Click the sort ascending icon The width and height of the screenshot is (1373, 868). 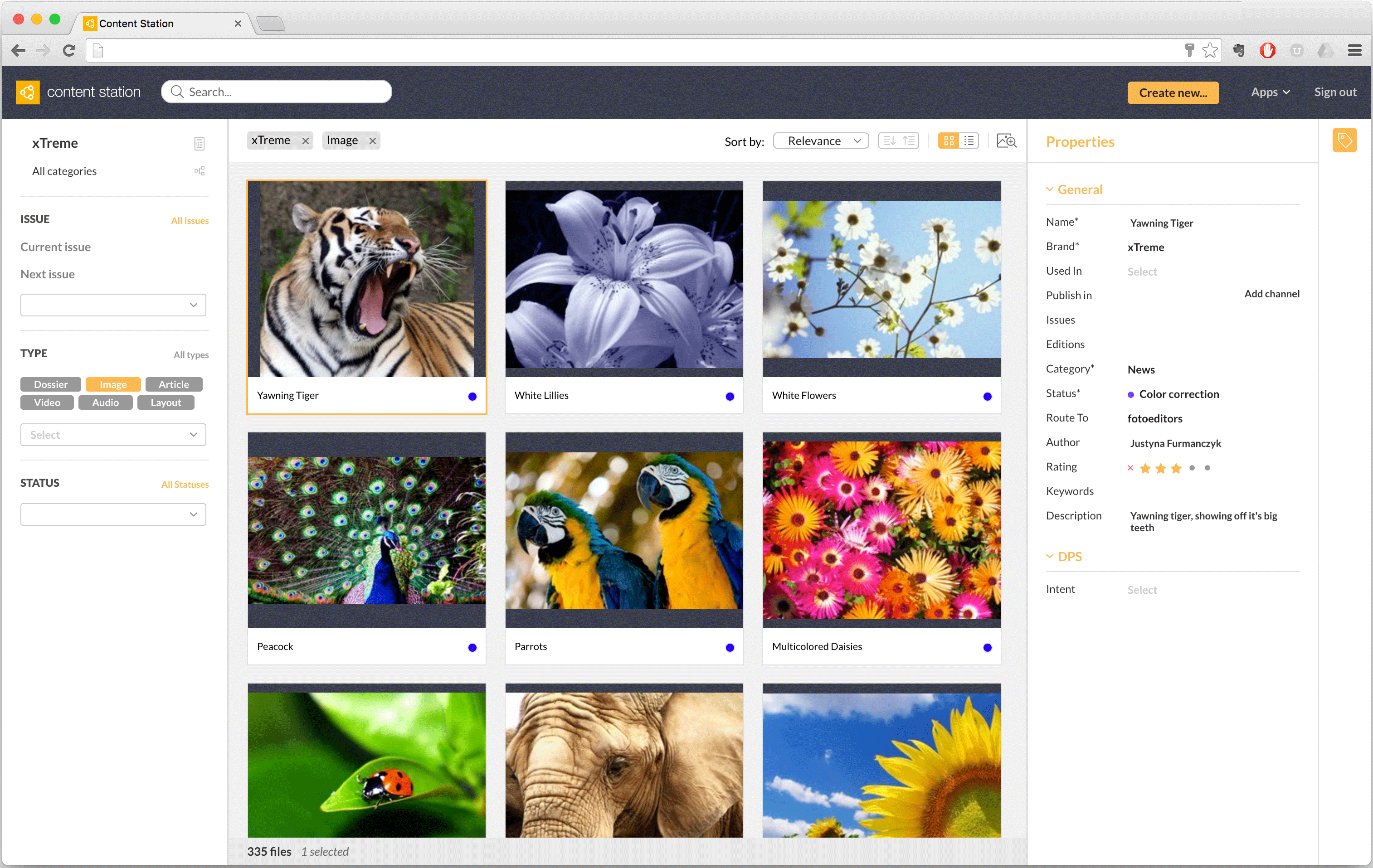[x=909, y=141]
